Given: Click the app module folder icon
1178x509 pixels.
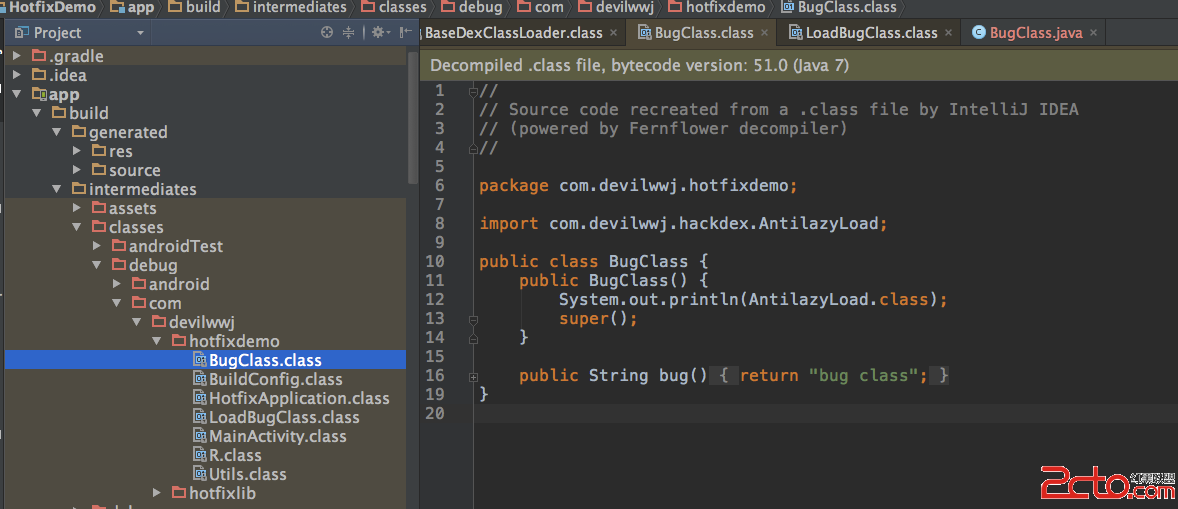Looking at the screenshot, I should 39,95.
